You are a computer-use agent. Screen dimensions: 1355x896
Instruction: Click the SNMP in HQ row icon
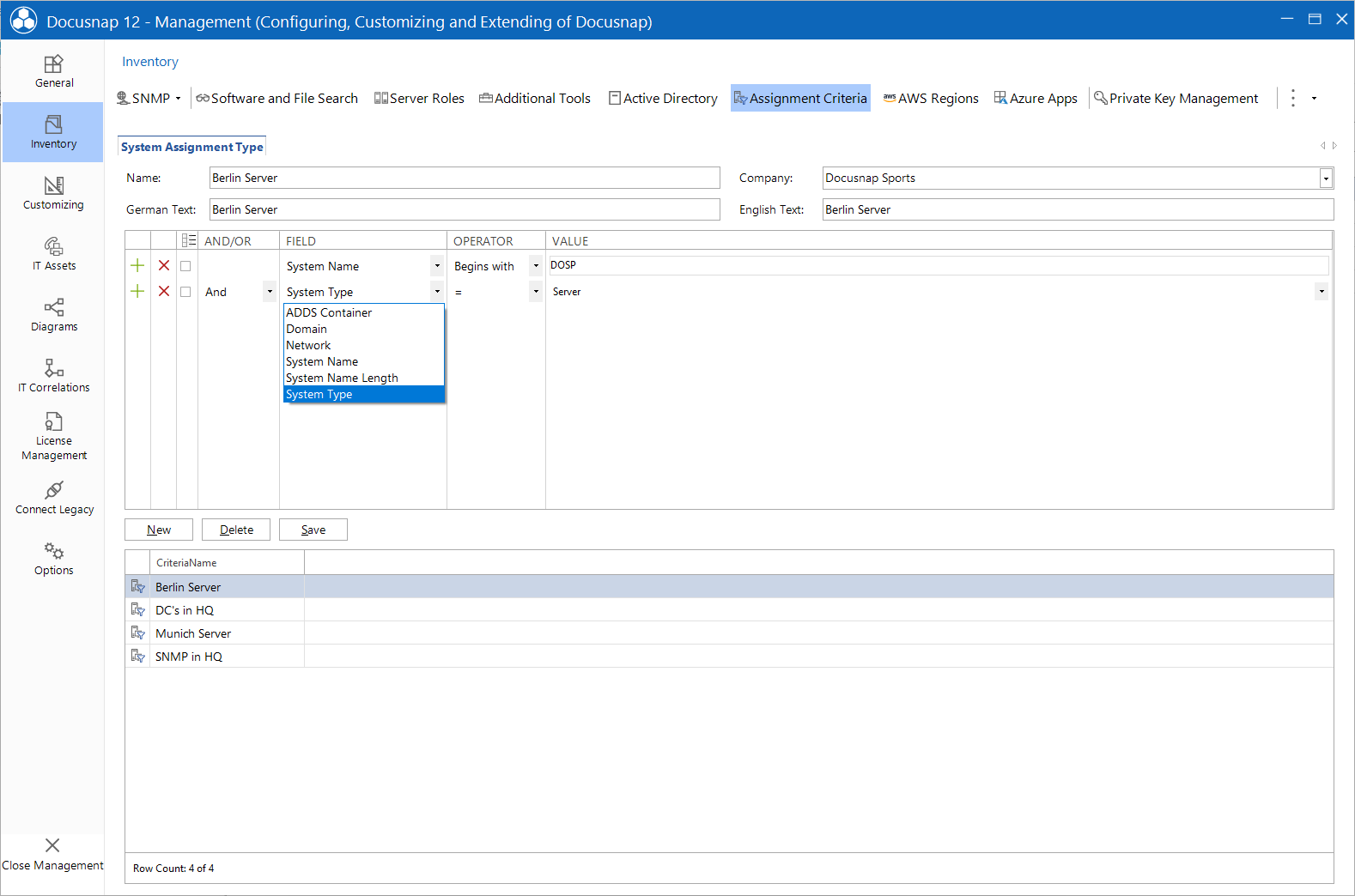click(137, 656)
